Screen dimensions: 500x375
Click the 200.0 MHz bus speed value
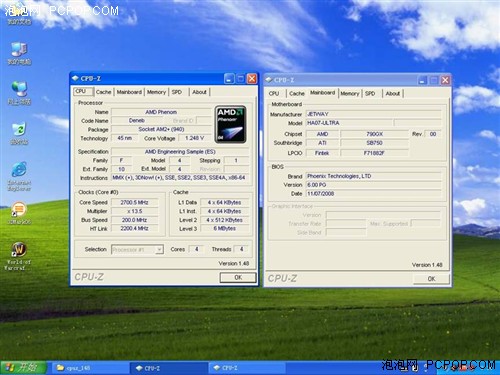134,220
